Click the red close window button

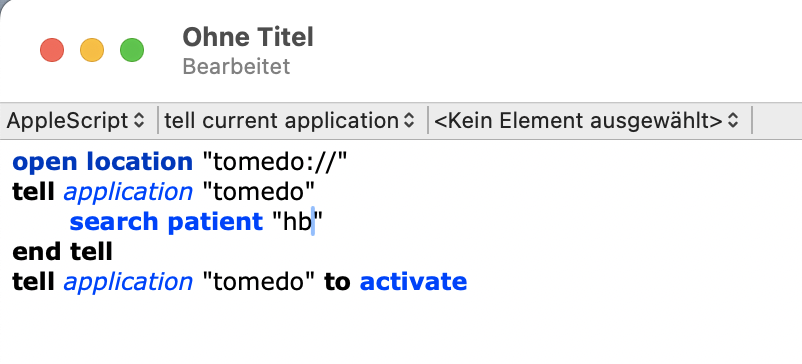pyautogui.click(x=52, y=50)
